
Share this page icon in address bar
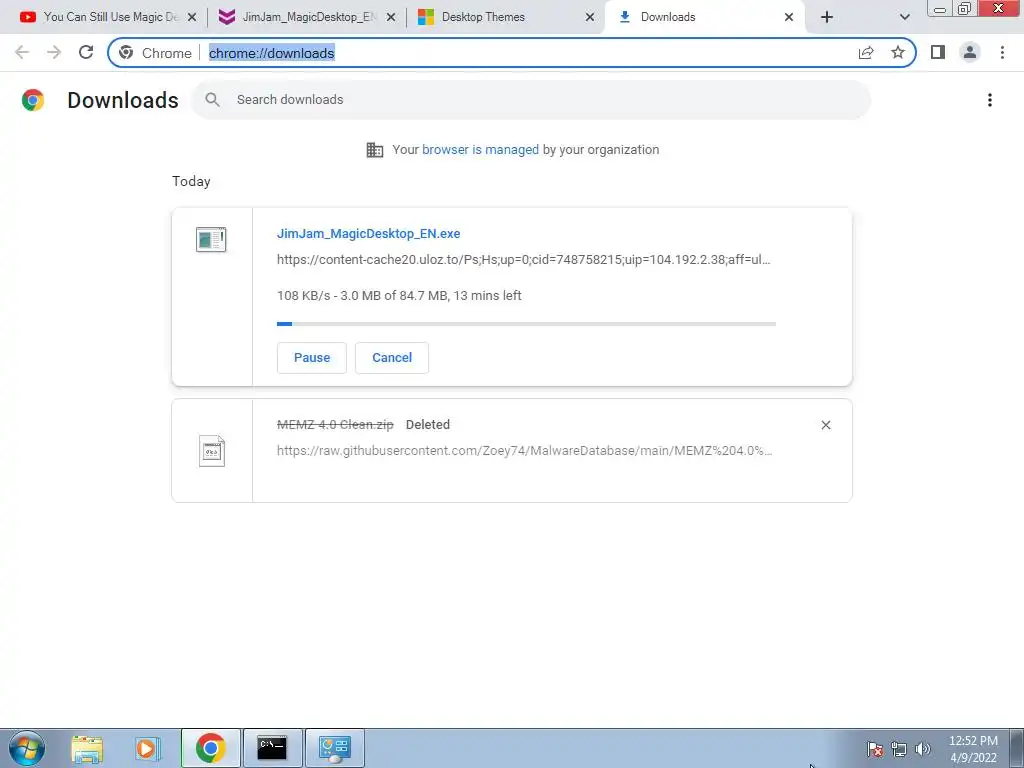[x=866, y=53]
